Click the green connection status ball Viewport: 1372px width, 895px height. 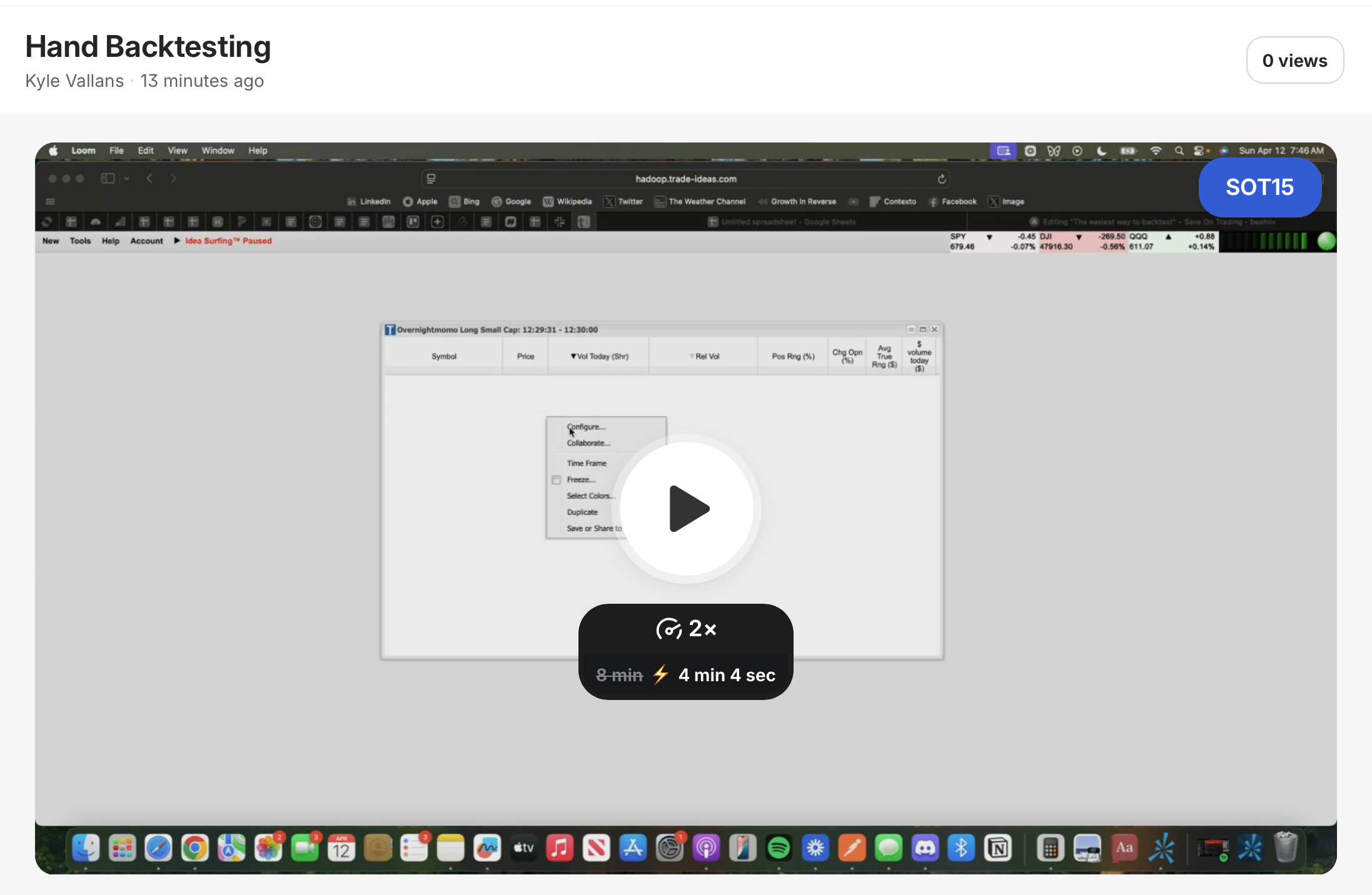pos(1326,241)
